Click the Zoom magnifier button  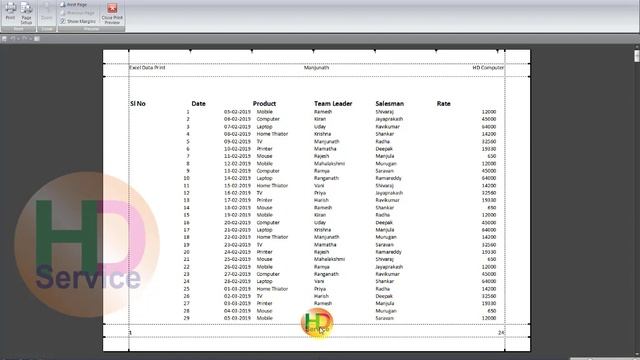coord(47,11)
